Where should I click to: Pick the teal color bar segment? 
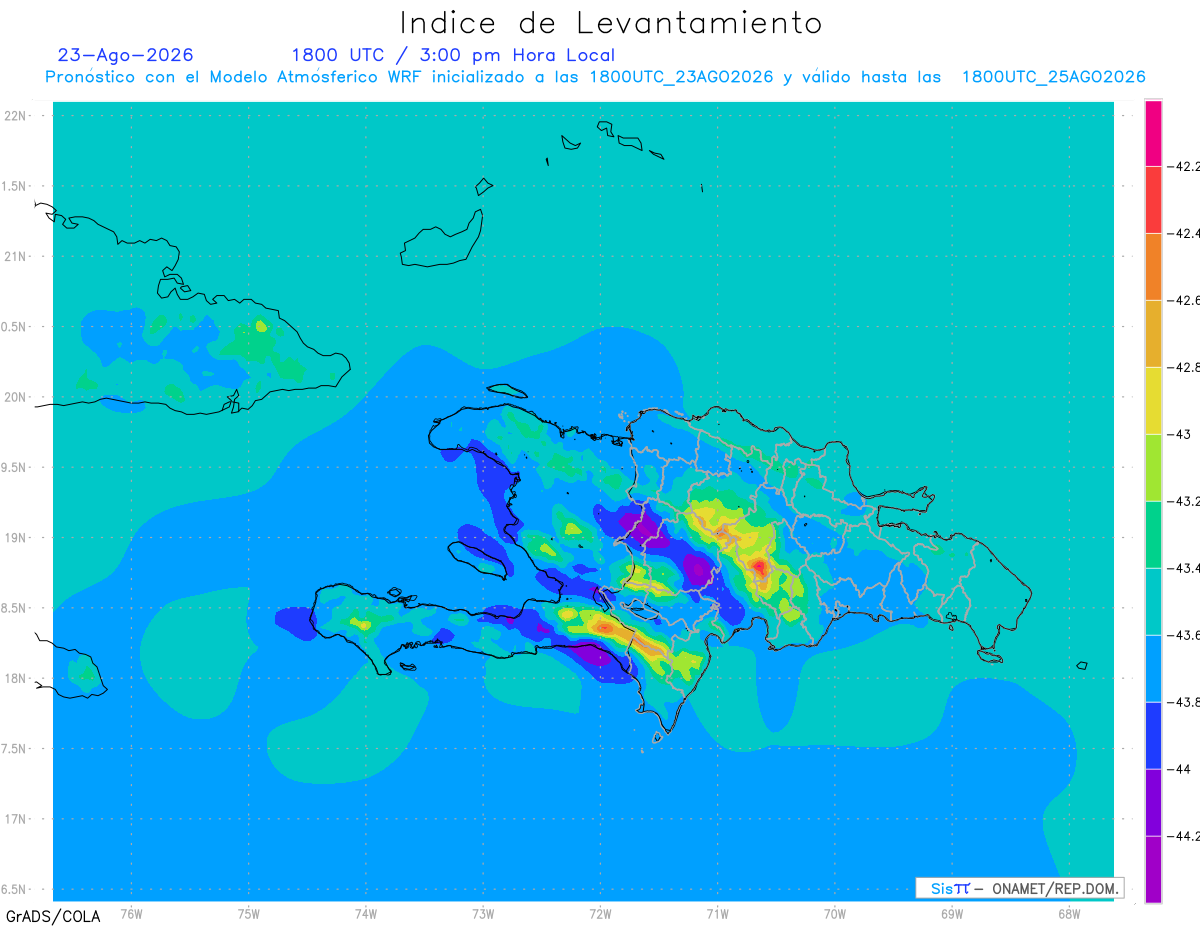1153,601
